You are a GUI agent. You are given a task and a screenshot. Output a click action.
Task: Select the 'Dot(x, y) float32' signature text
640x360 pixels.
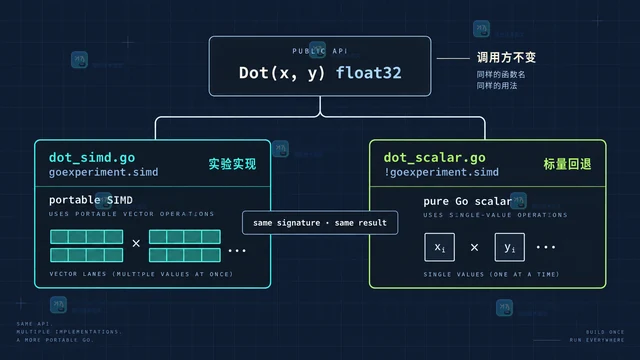(320, 73)
